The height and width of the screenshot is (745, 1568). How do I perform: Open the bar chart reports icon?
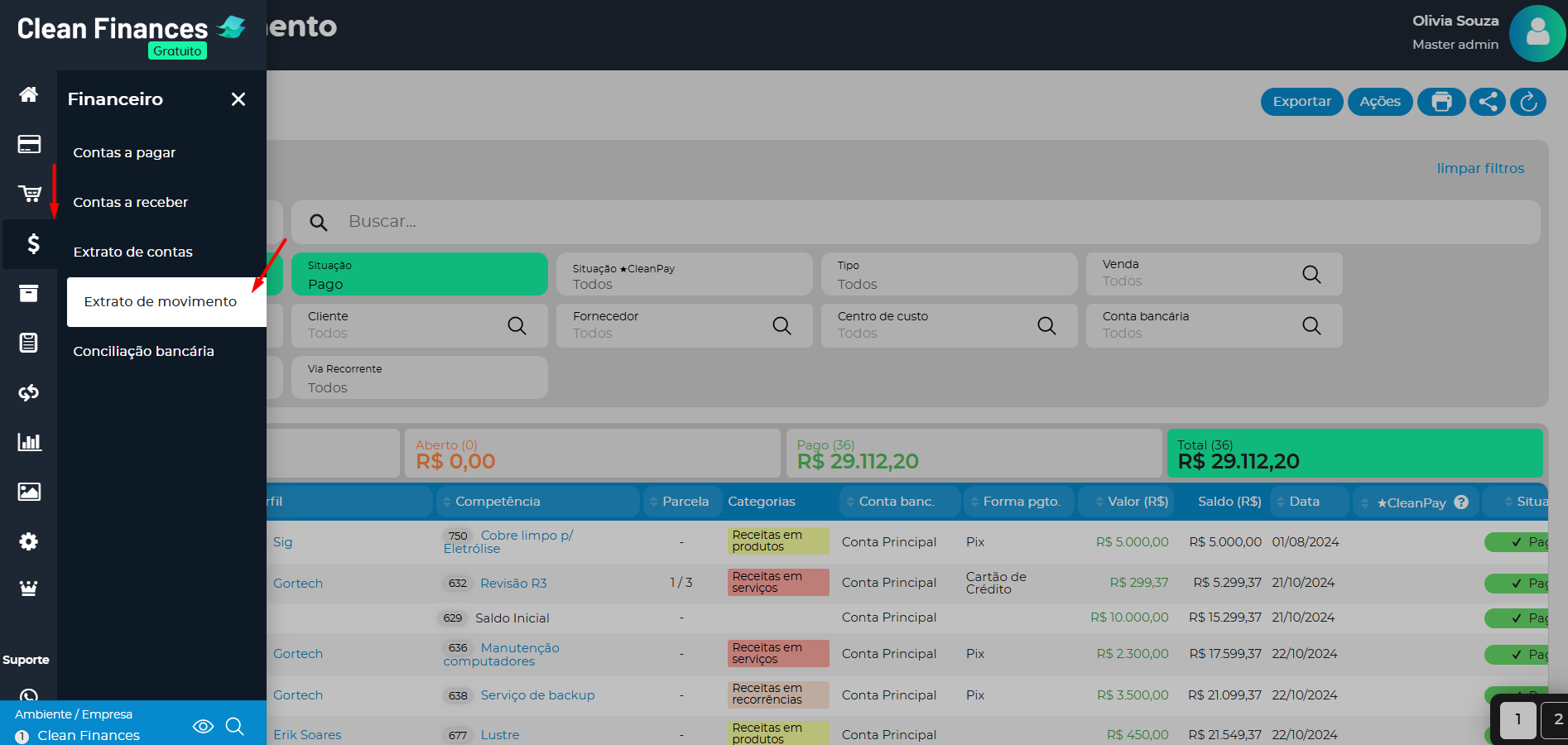coord(29,442)
